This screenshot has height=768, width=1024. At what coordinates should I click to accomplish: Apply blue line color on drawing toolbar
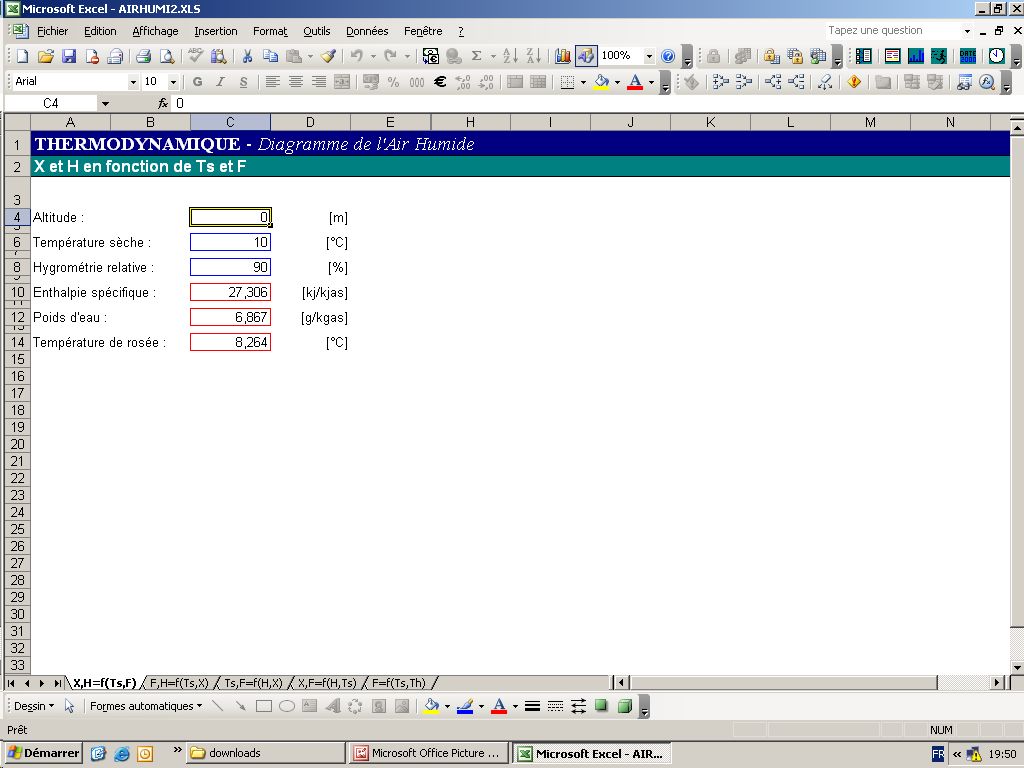tap(465, 706)
